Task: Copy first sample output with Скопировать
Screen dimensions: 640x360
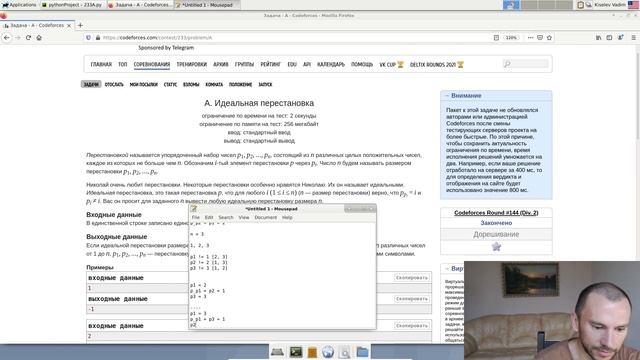Action: pyautogui.click(x=412, y=299)
